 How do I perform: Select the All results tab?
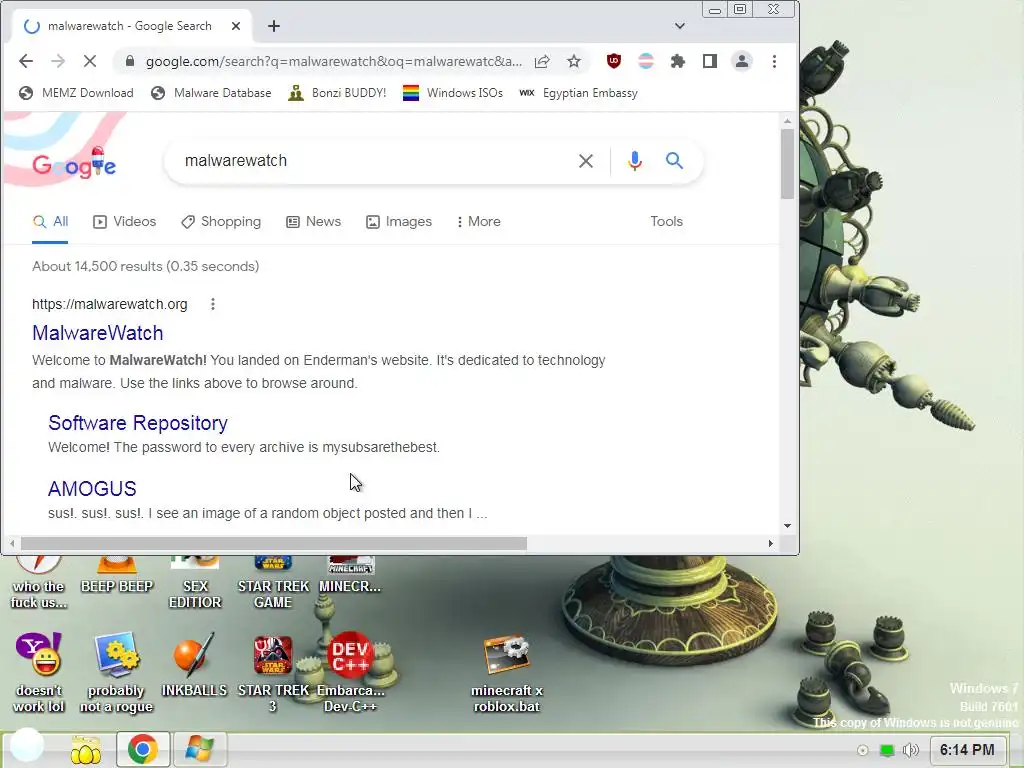click(x=50, y=221)
